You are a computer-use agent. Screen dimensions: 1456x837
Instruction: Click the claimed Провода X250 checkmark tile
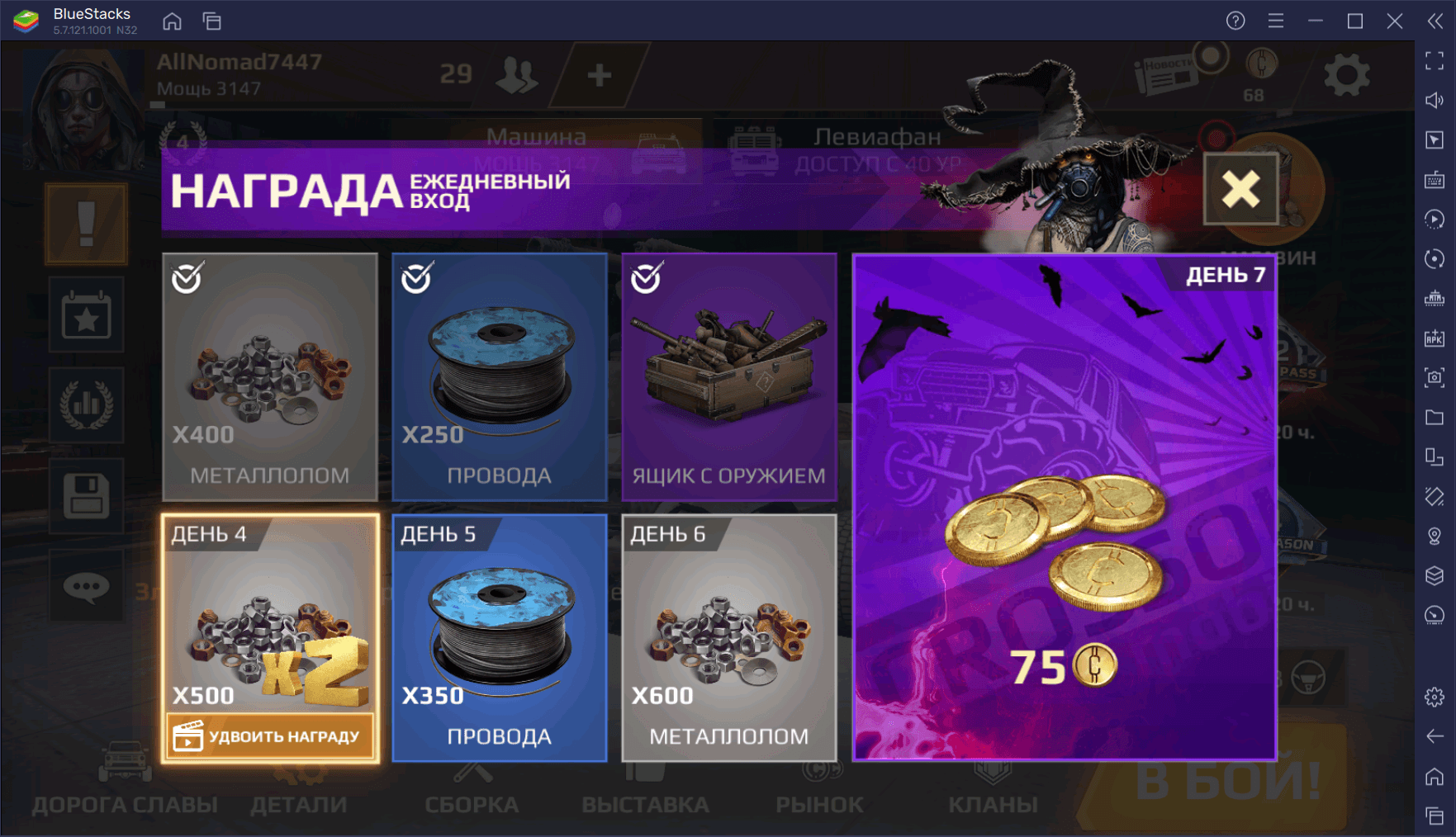click(x=500, y=377)
